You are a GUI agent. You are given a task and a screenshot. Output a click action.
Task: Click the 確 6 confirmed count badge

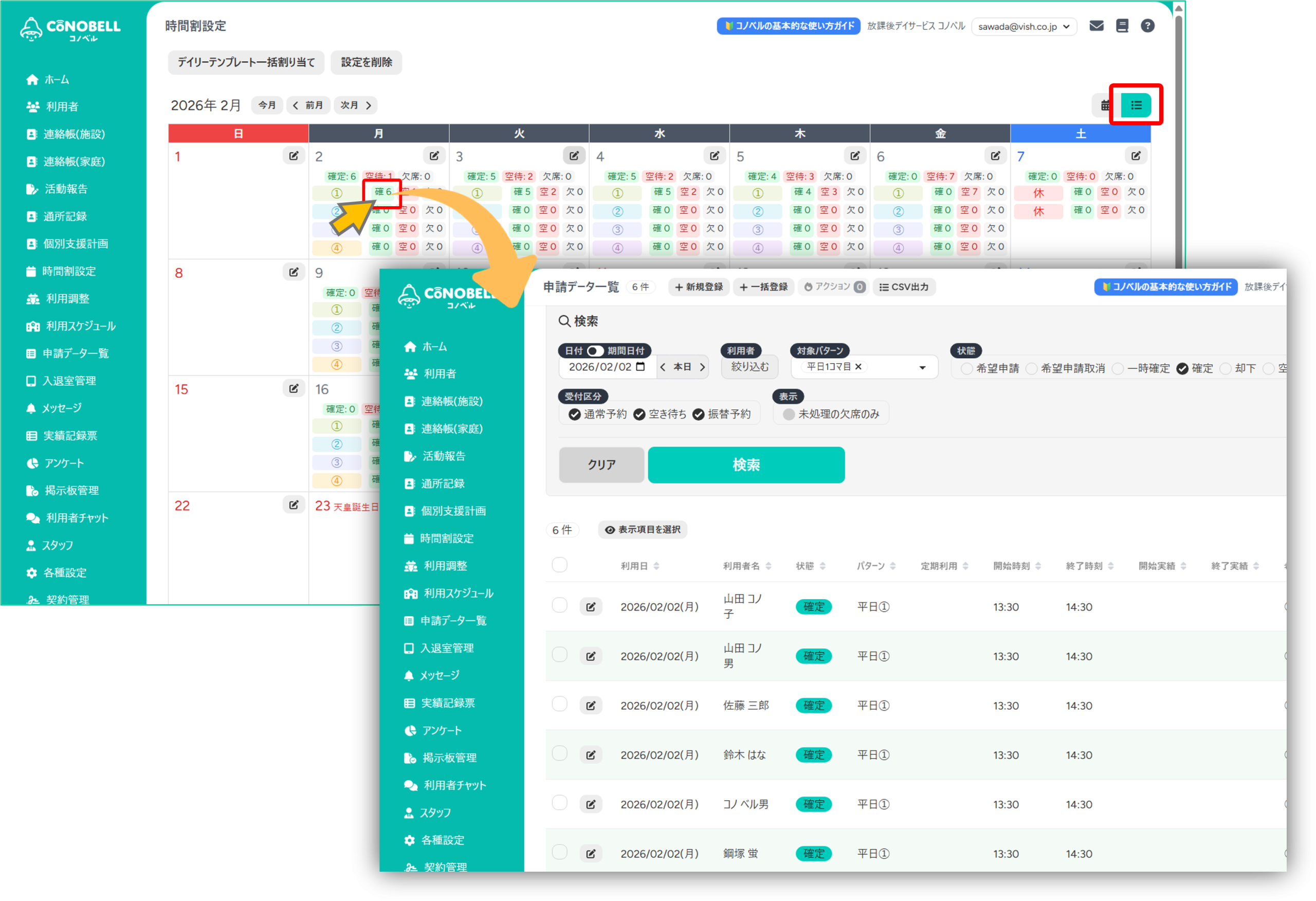383,192
